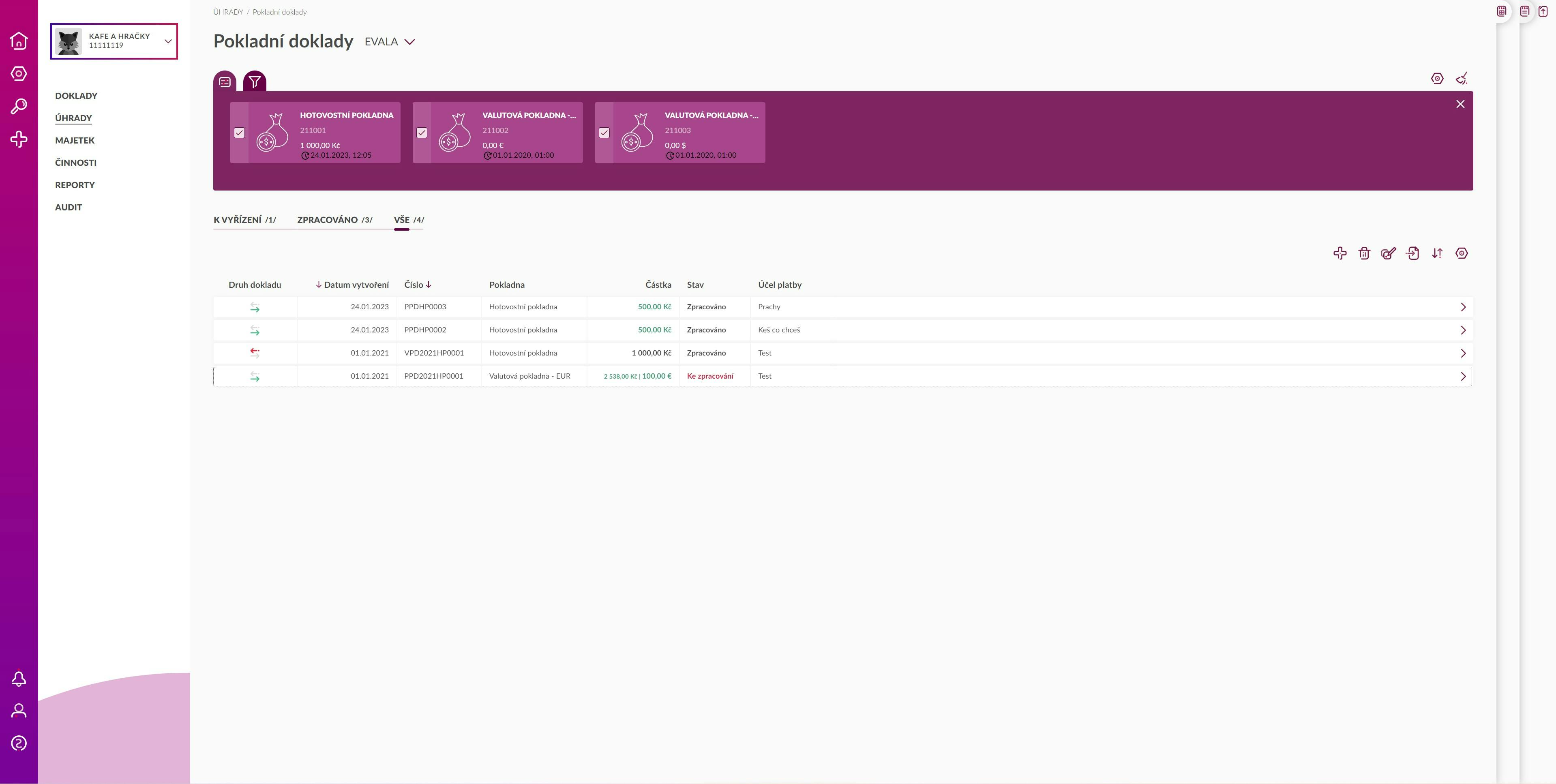Click Stav column header

(x=694, y=285)
